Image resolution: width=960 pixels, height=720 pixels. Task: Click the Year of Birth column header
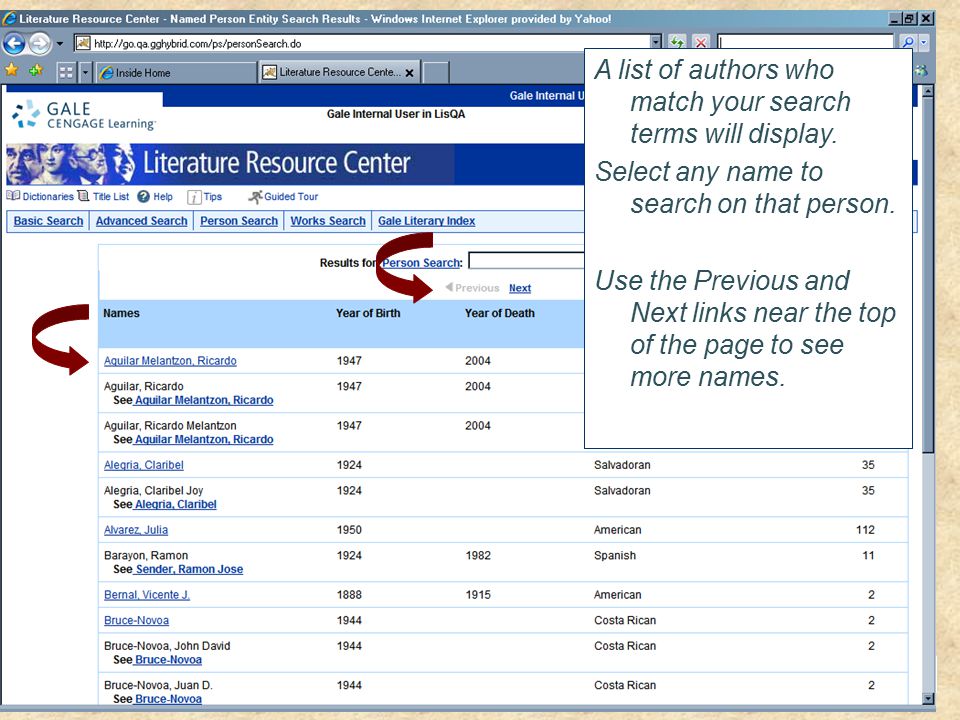pos(368,313)
